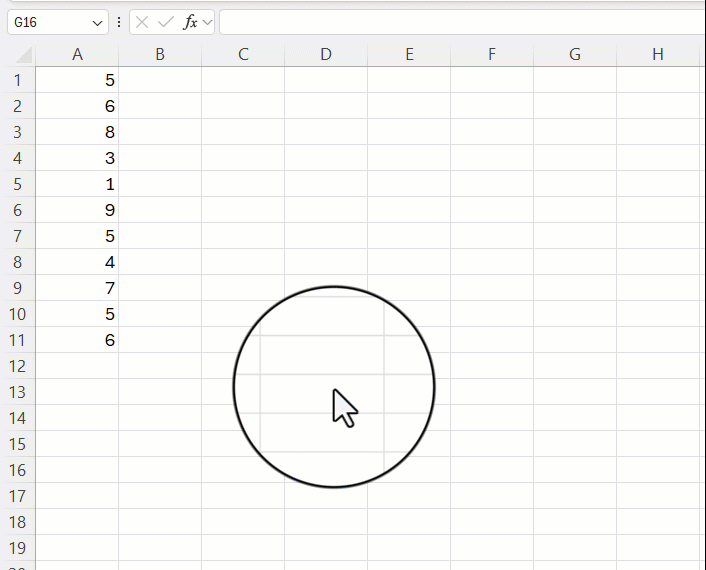Select row 13 header

[x=18, y=392]
